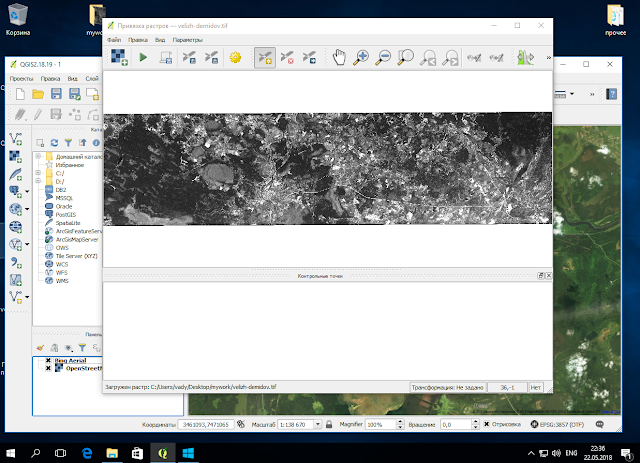
Task: Float the Контрольные точки panel
Action: click(x=540, y=276)
